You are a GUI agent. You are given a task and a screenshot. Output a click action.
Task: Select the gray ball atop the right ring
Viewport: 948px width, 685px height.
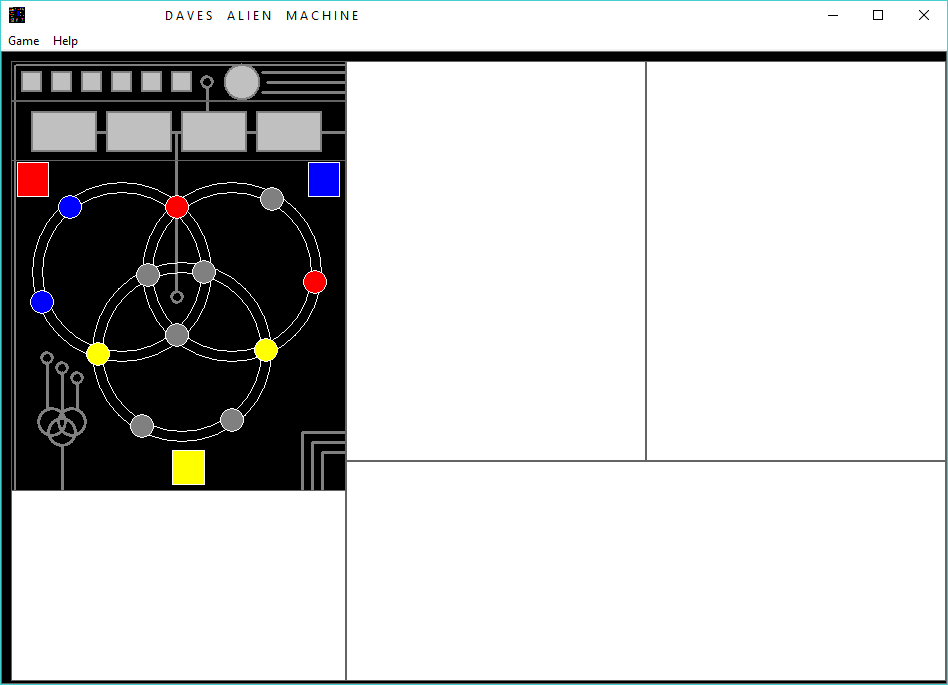(x=272, y=199)
